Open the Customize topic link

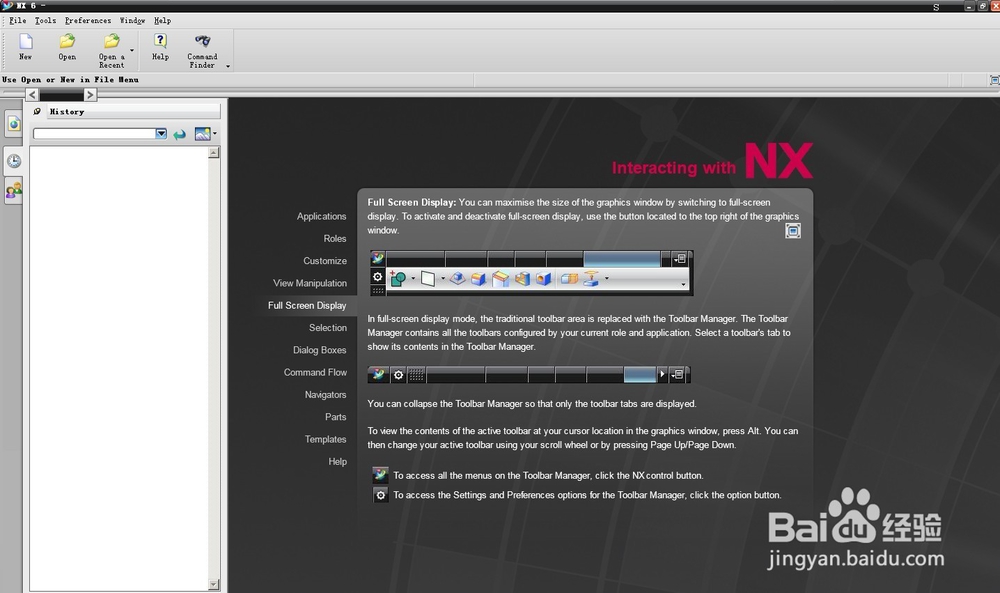(325, 261)
